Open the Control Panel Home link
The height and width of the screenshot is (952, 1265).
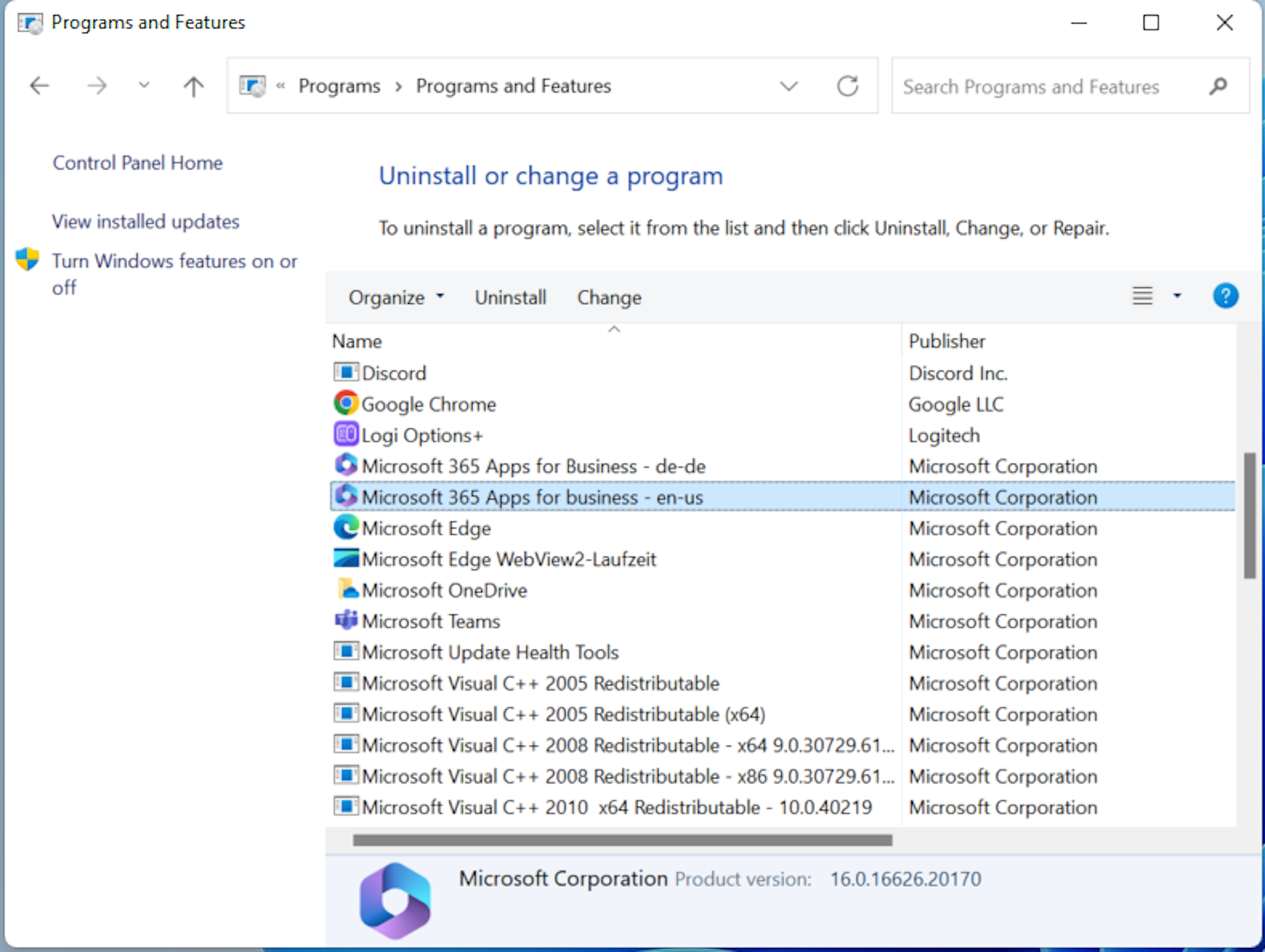pyautogui.click(x=137, y=163)
